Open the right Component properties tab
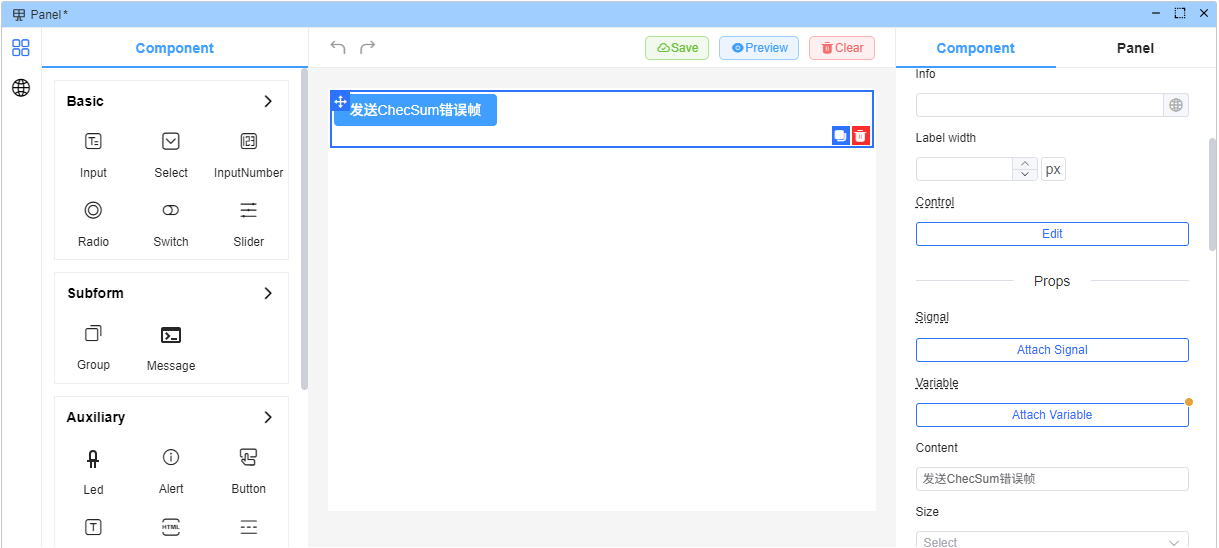 click(975, 48)
